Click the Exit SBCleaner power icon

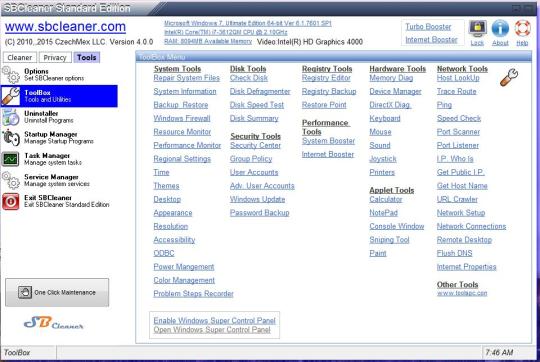[x=11, y=201]
